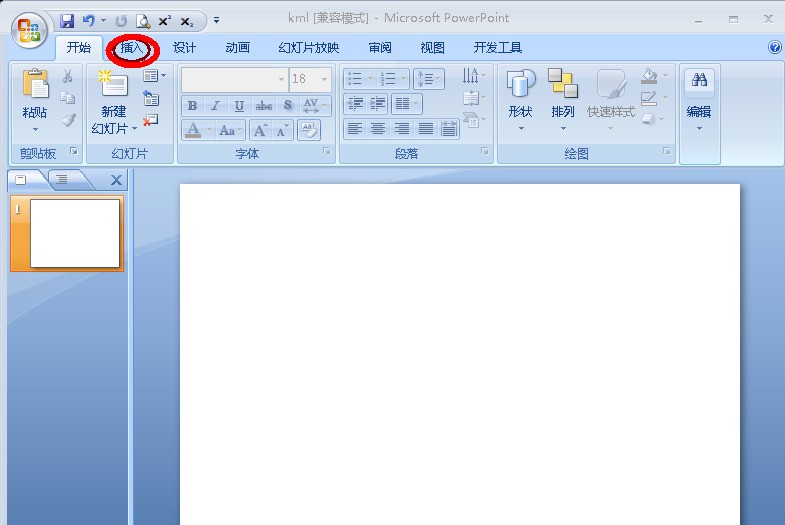Viewport: 785px width, 525px height.
Task: Click the Arrange icon in Drawing group
Action: pyautogui.click(x=563, y=83)
